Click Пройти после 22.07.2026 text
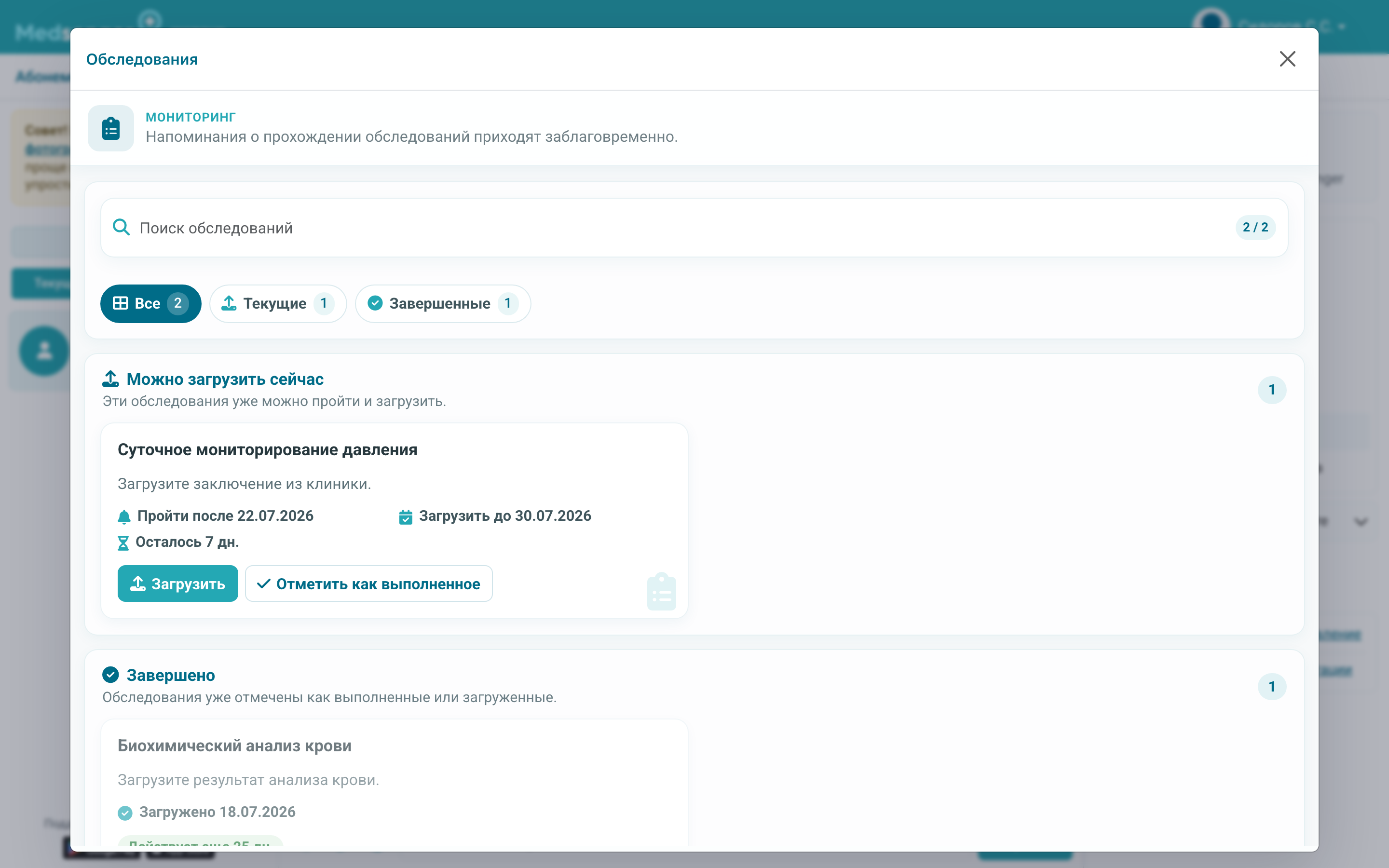This screenshot has height=868, width=1389. 225,515
